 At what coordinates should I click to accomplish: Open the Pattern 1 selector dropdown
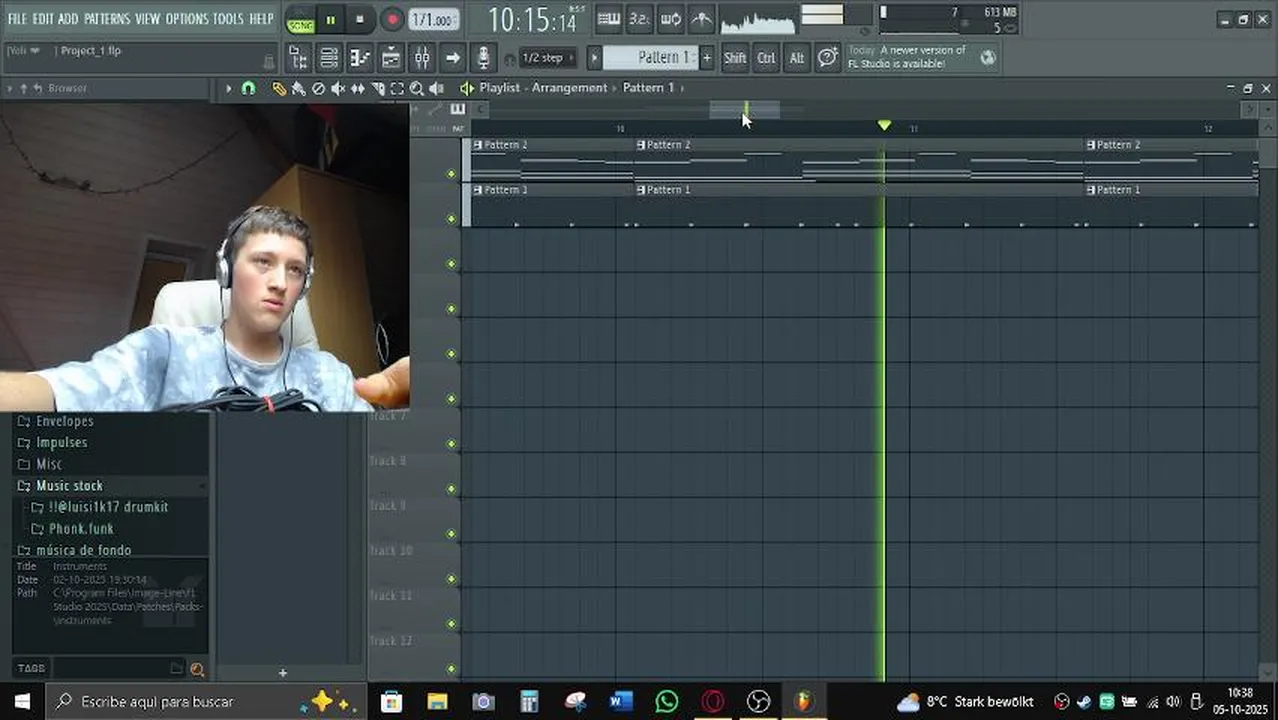pos(651,58)
